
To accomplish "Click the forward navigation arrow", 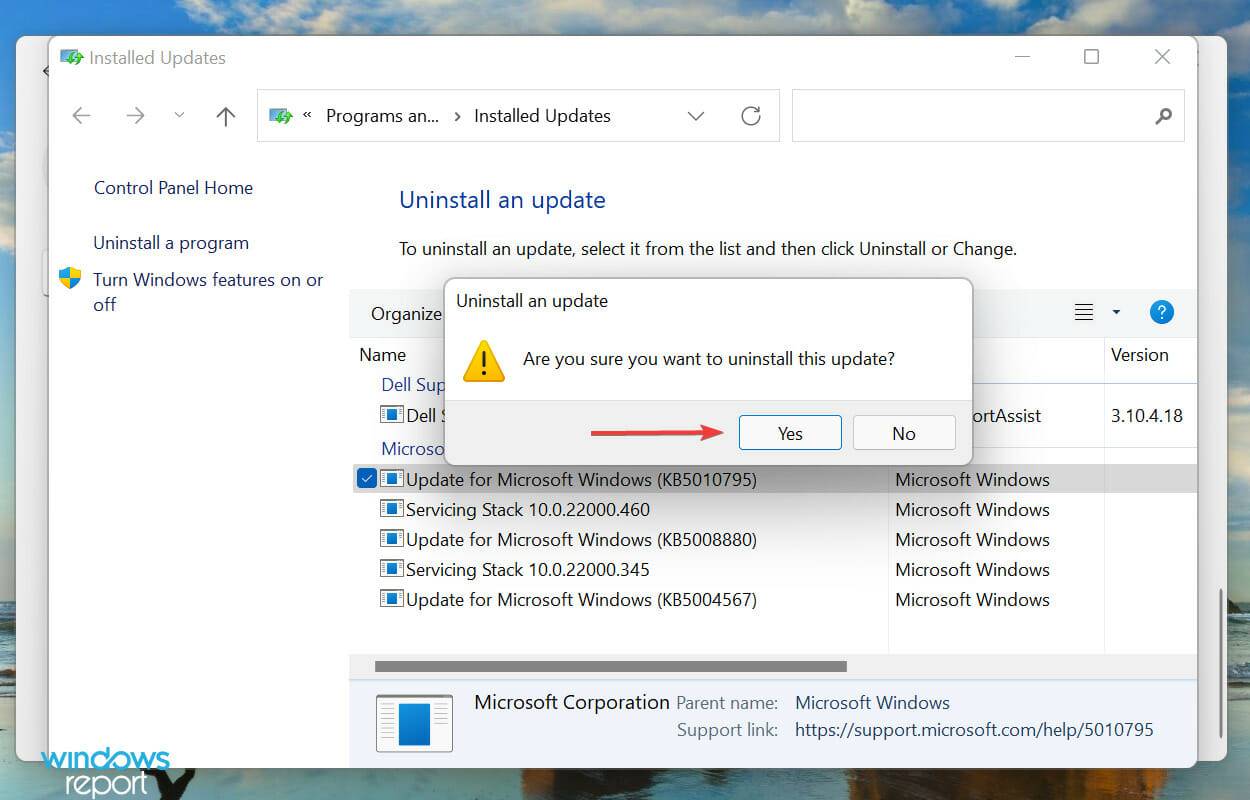I will 135,115.
